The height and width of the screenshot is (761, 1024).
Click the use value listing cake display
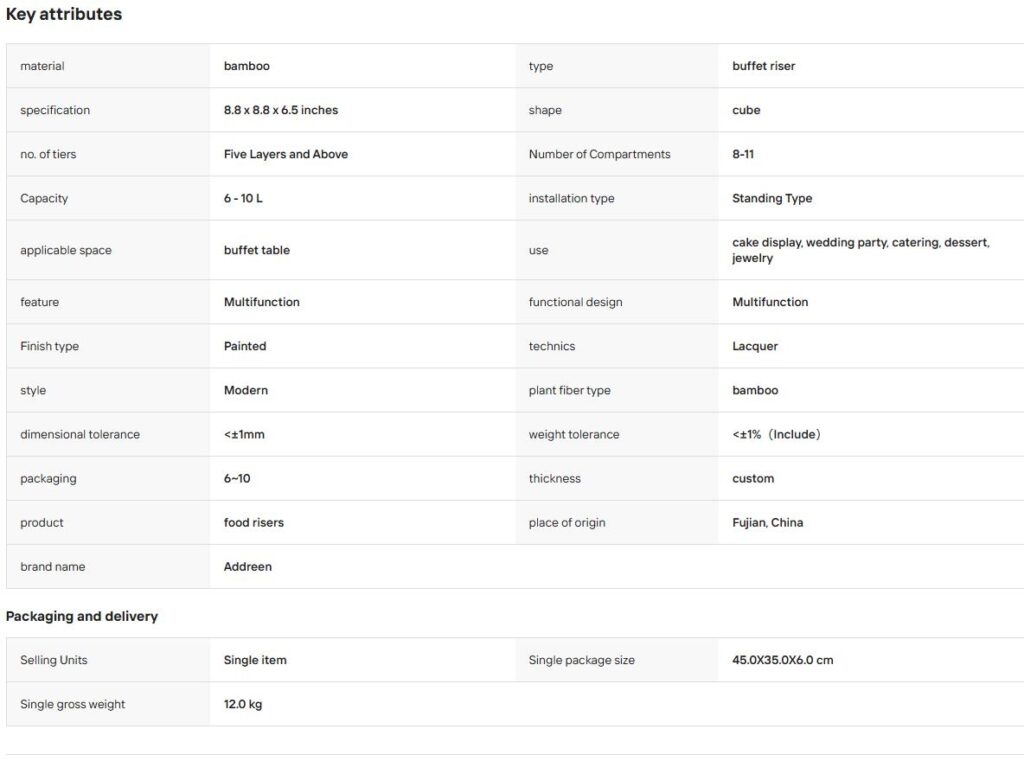click(861, 250)
